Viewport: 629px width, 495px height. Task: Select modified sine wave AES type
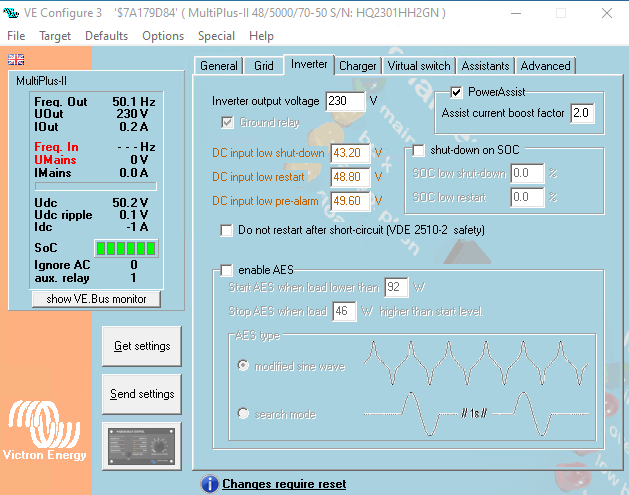click(x=243, y=365)
